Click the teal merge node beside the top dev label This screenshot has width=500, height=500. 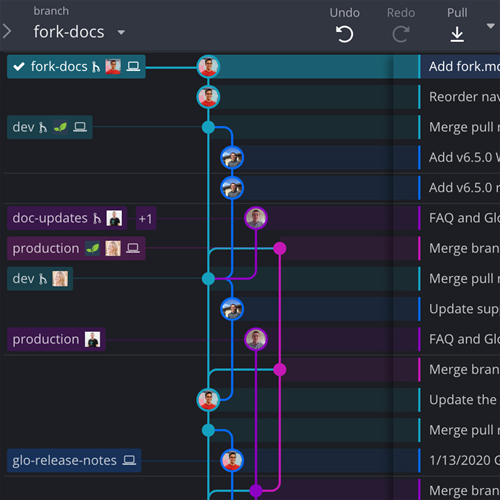click(208, 127)
